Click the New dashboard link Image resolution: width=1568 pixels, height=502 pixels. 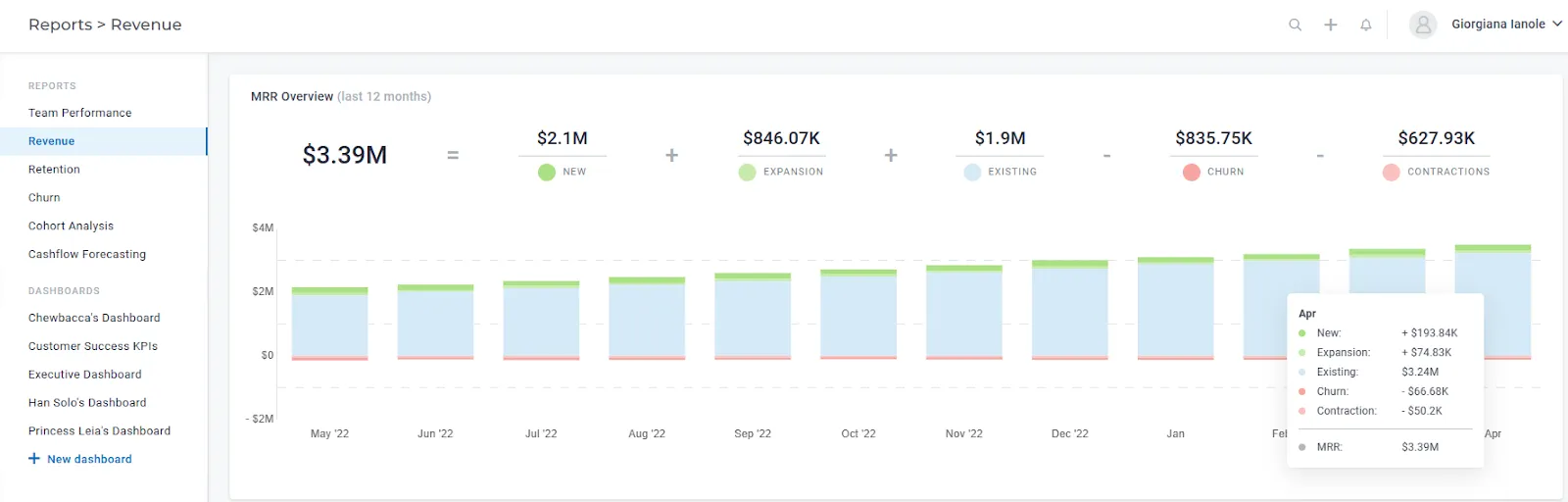coord(89,459)
